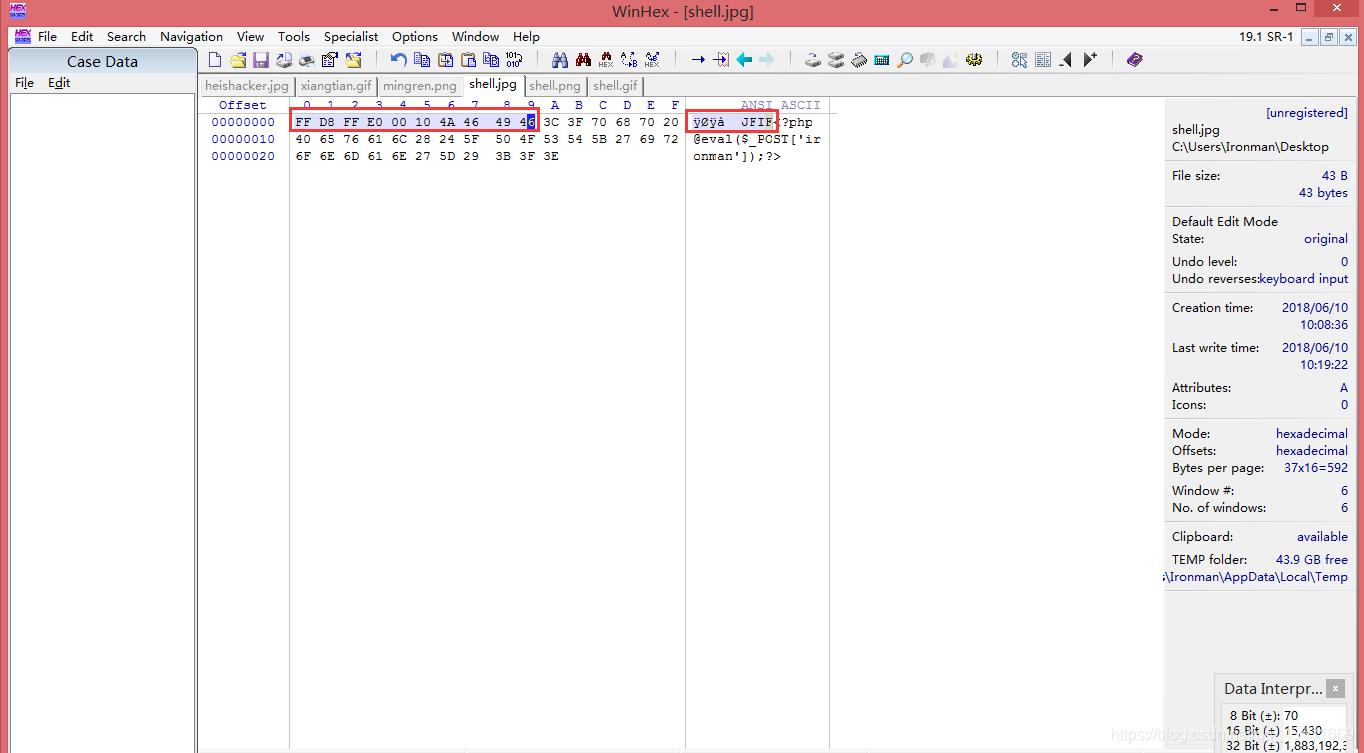Screen dimensions: 1364x753
Task: Switch to shell.gif tab
Action: (615, 86)
